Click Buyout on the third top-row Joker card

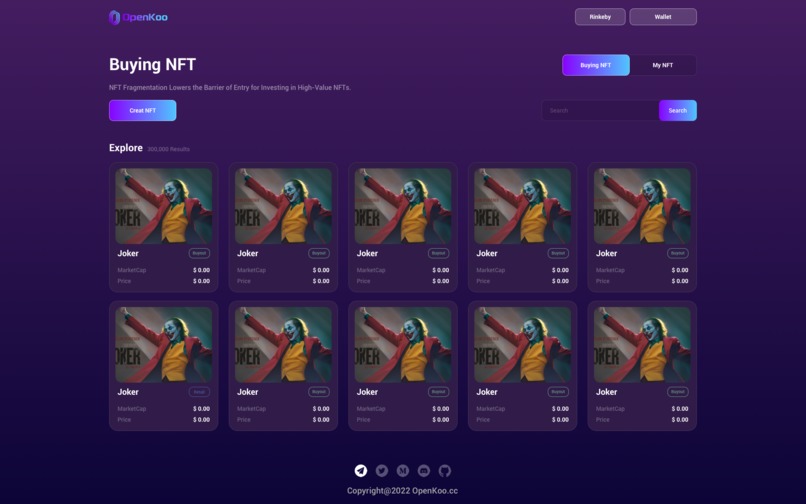pos(438,253)
